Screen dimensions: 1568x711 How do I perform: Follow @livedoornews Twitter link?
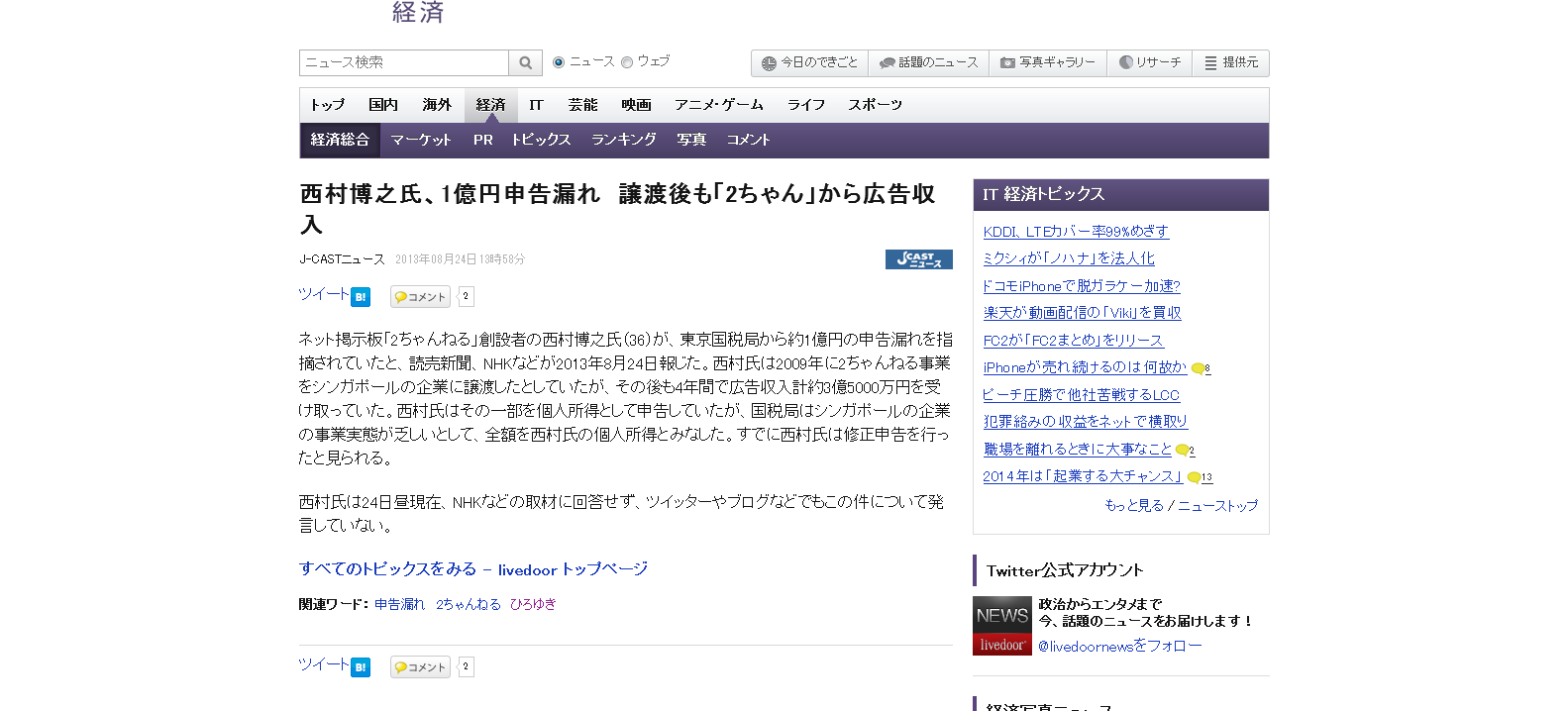pyautogui.click(x=1119, y=646)
